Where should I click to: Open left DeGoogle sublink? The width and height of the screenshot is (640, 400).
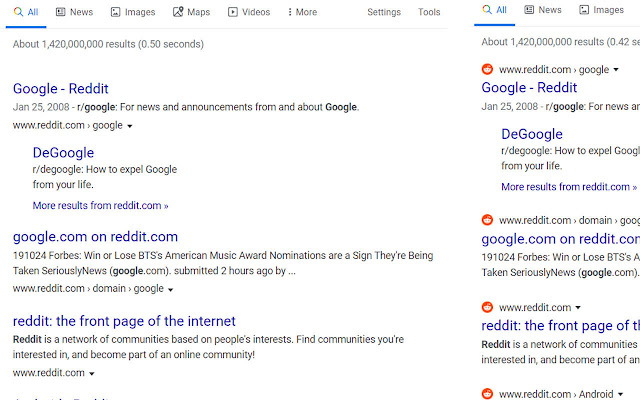(63, 153)
